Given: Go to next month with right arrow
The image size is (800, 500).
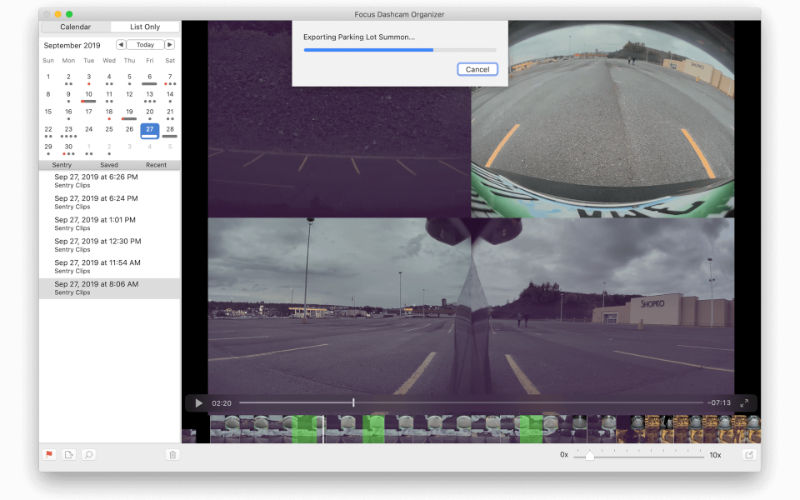Looking at the screenshot, I should point(170,45).
